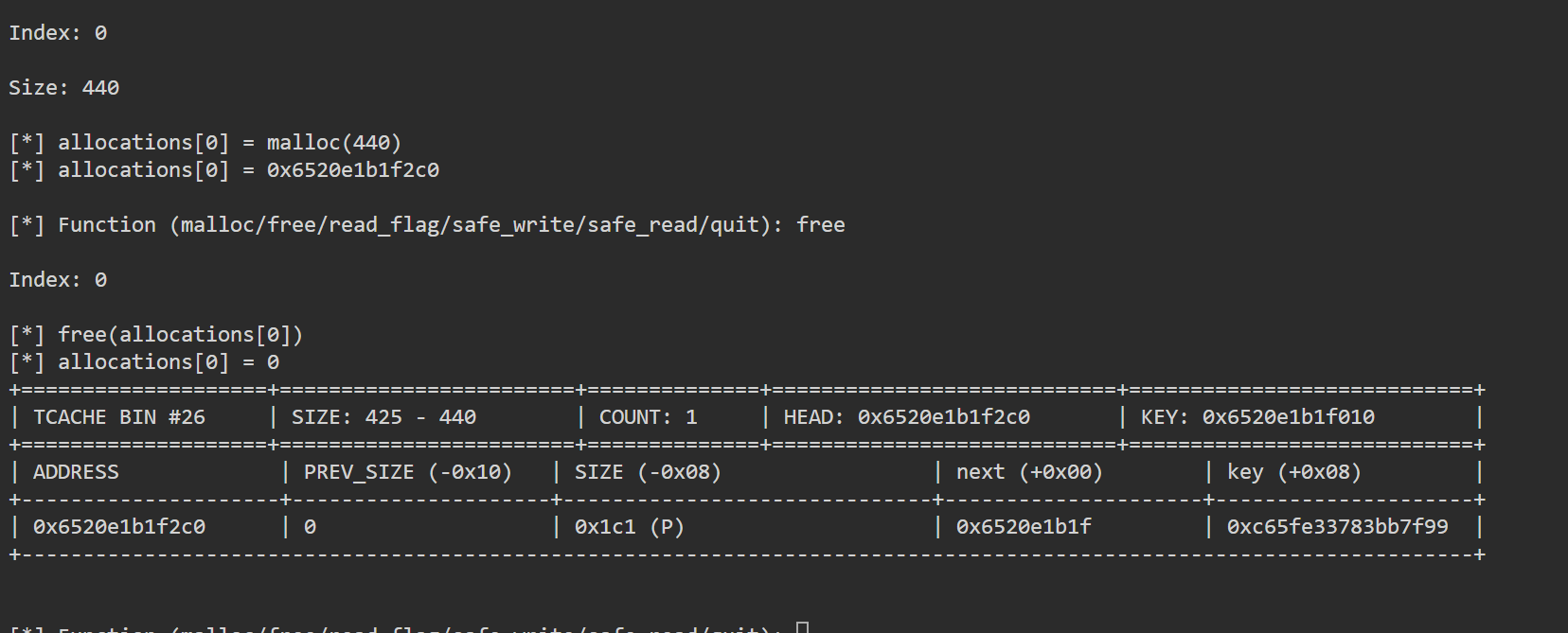
Task: Click the SIZE: 425 - 440 cell
Action: 383,417
